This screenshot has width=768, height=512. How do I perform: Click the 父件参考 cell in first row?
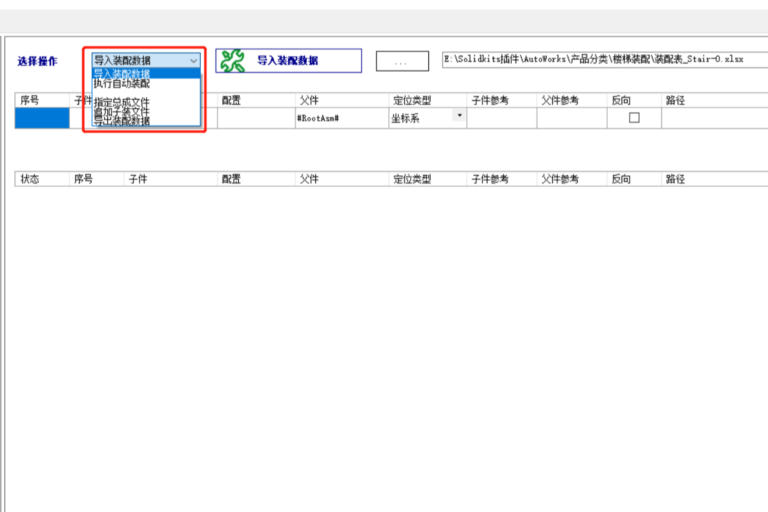pos(572,118)
